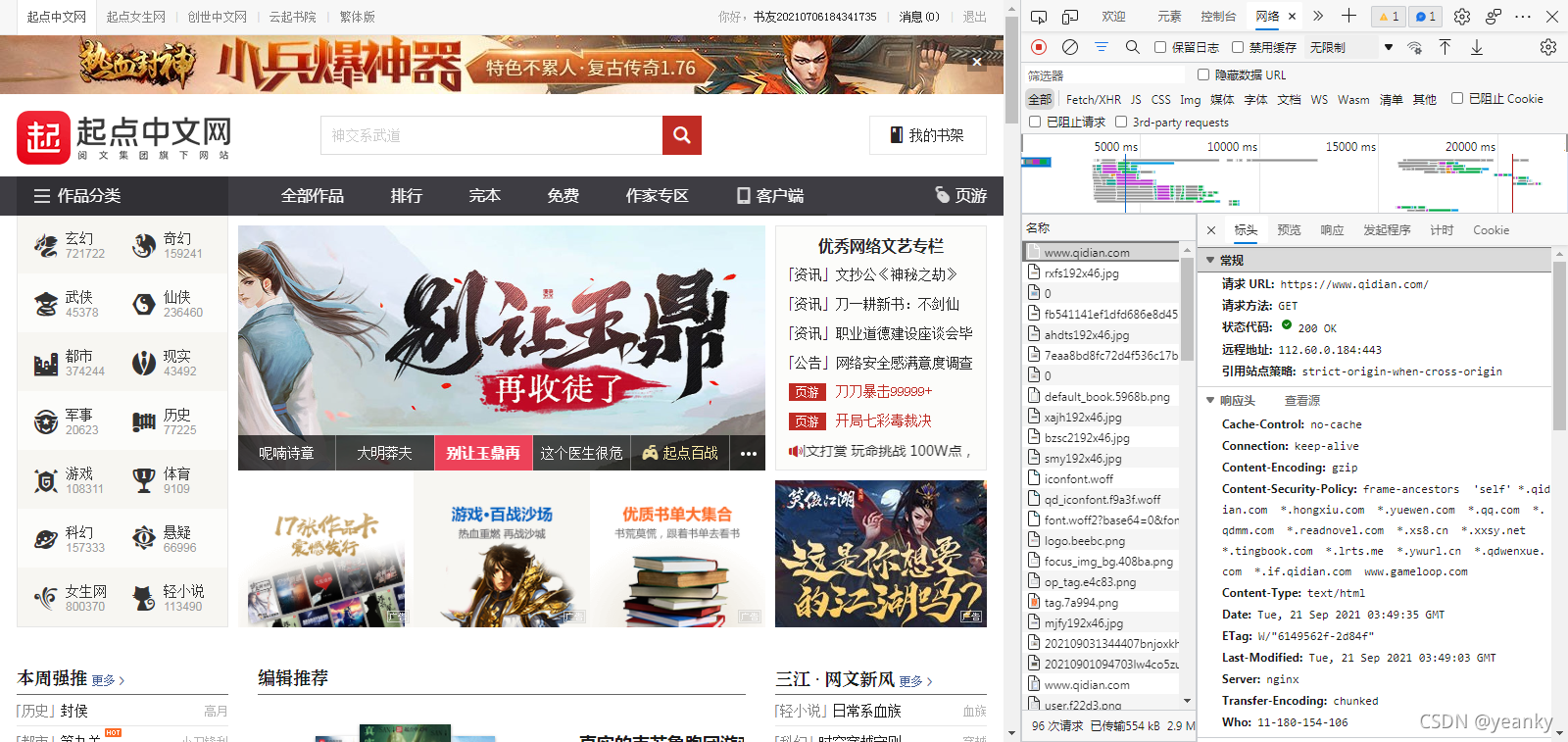Open the warnings counter badge showing 1

(x=1389, y=17)
